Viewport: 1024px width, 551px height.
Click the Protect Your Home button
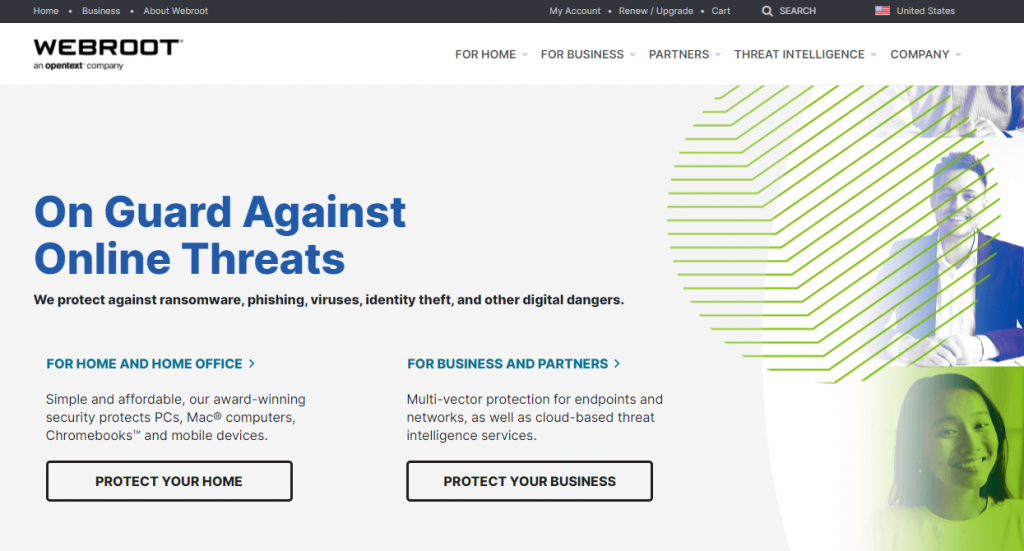coord(169,481)
